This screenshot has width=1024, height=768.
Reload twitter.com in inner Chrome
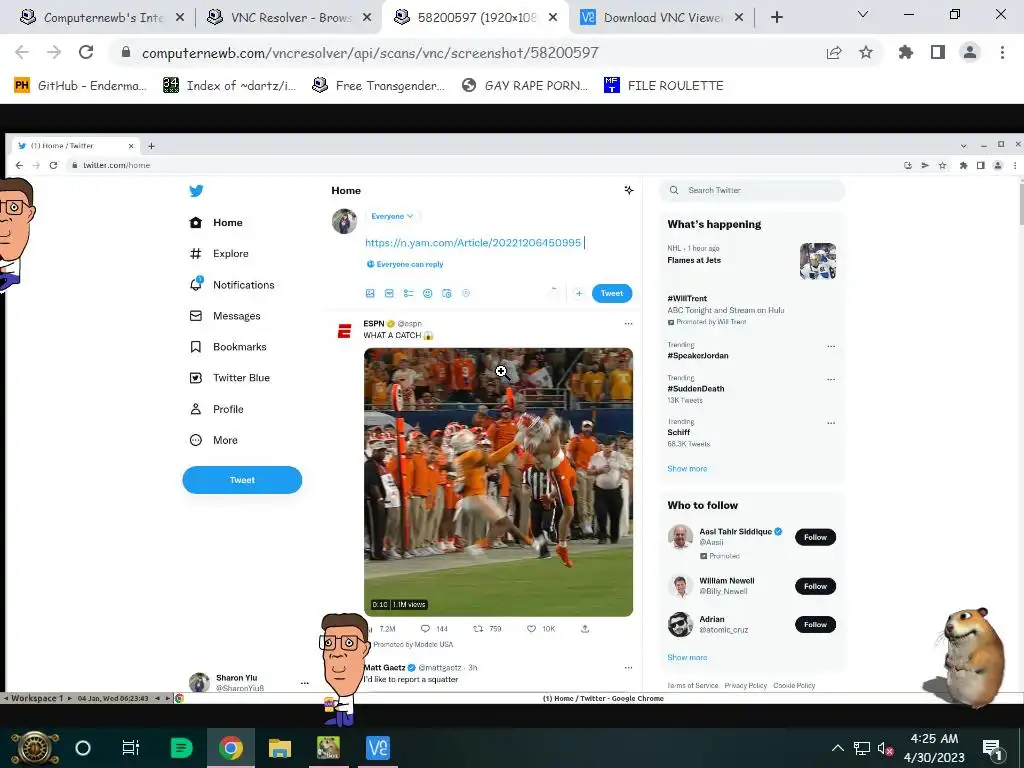[x=54, y=165]
